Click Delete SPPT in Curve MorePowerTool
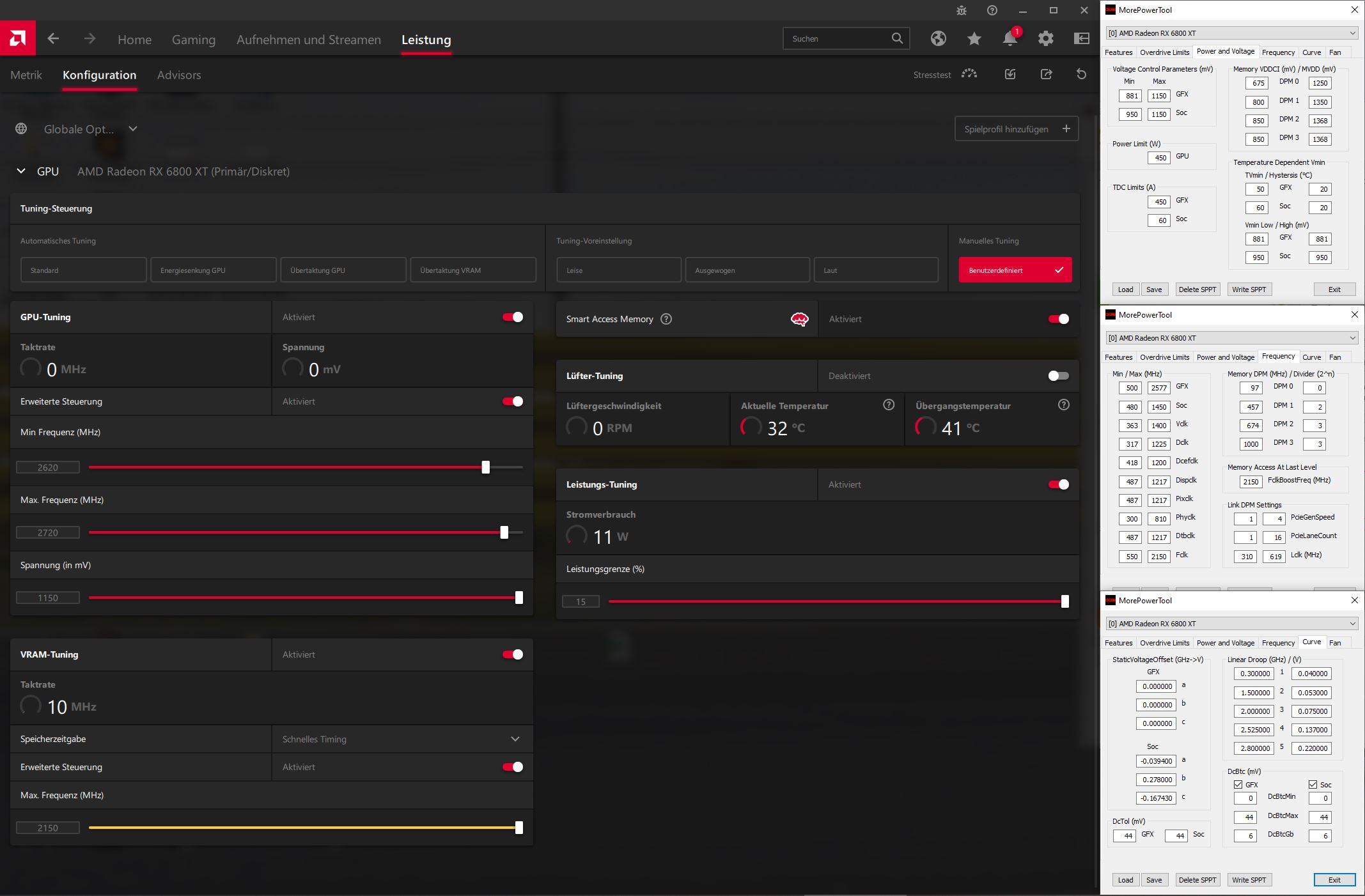1365x896 pixels. pyautogui.click(x=1197, y=880)
